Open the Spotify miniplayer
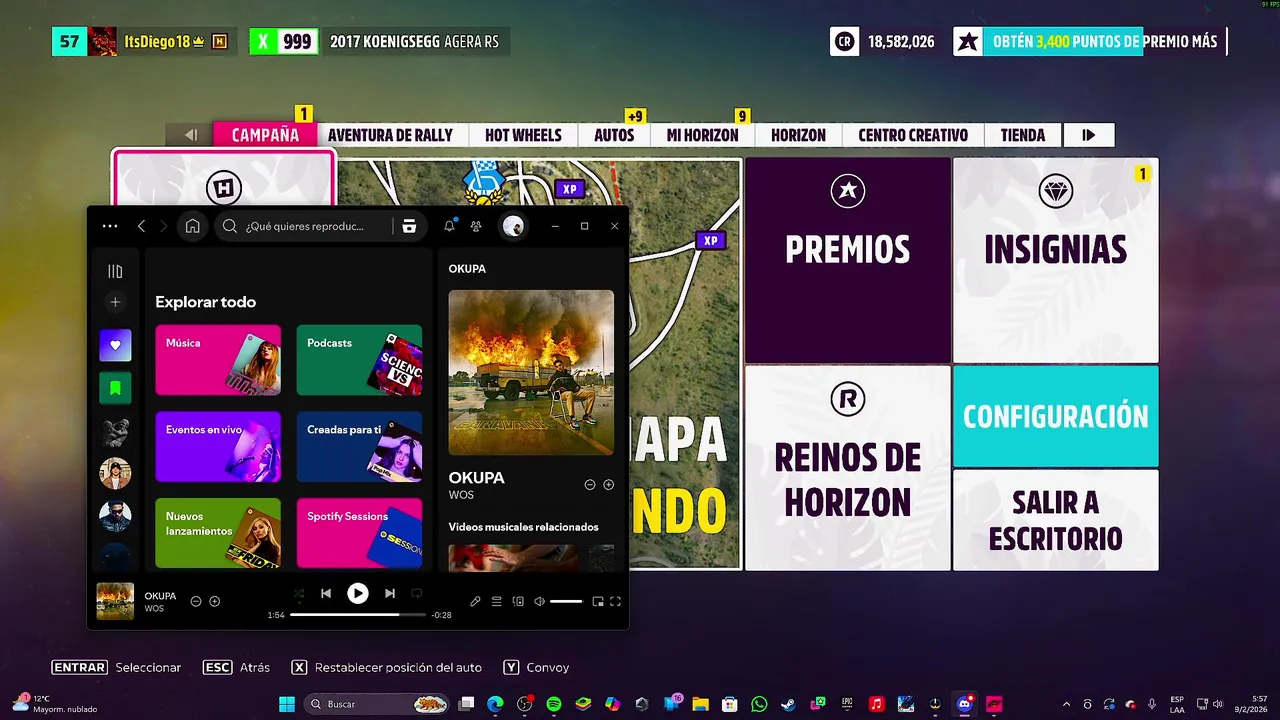Screen dimensions: 1280x720 pos(598,601)
